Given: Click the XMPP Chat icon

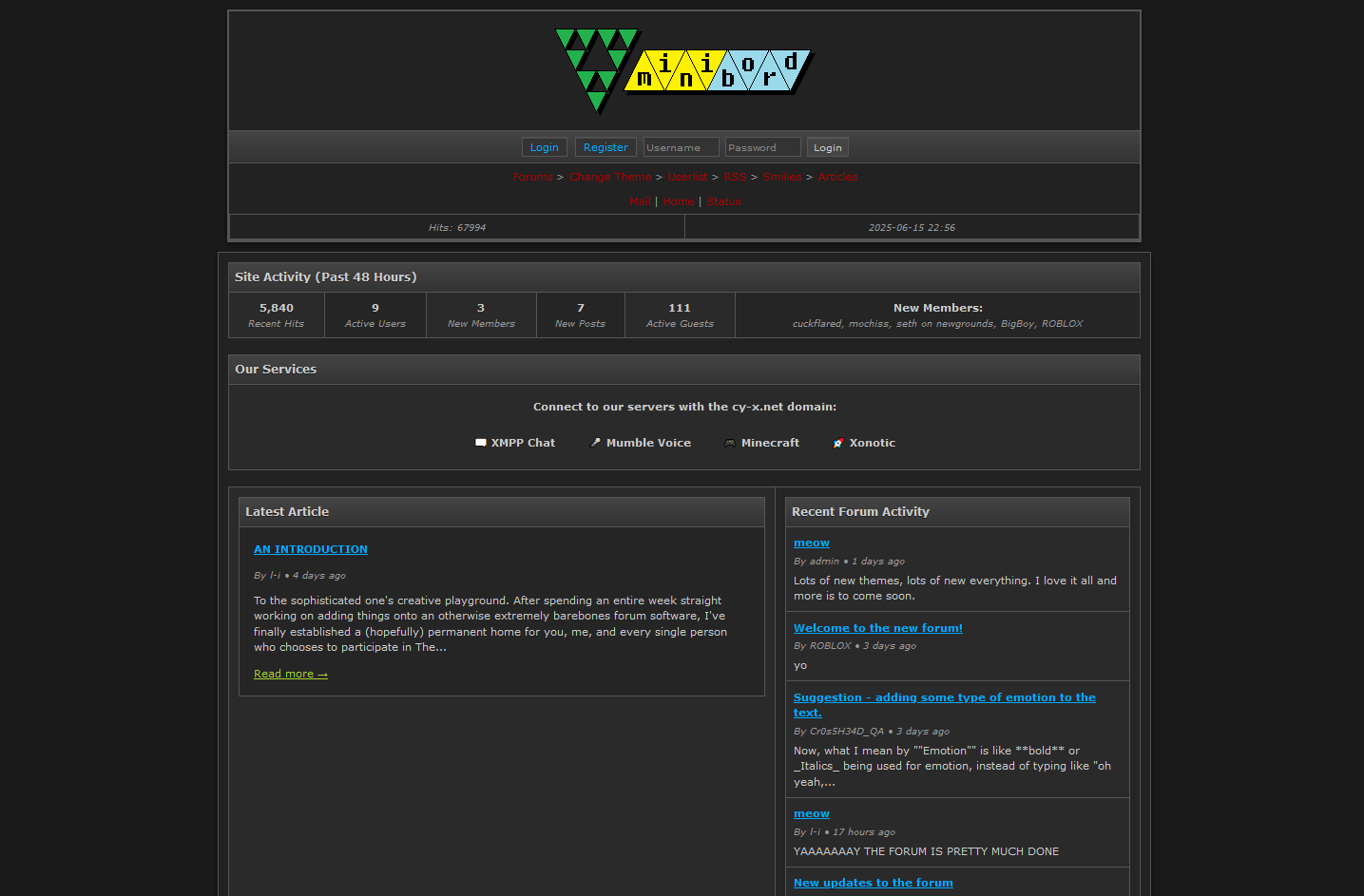Looking at the screenshot, I should tap(481, 443).
